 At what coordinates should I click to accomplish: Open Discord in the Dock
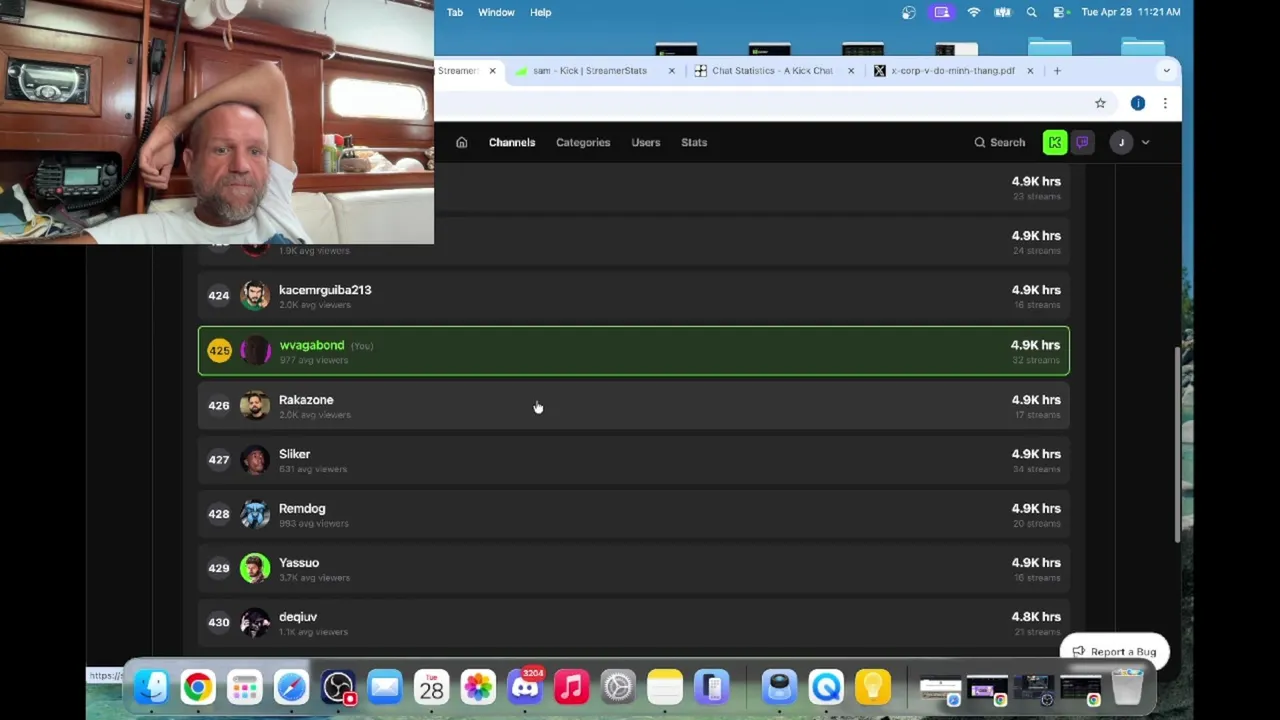pyautogui.click(x=525, y=687)
